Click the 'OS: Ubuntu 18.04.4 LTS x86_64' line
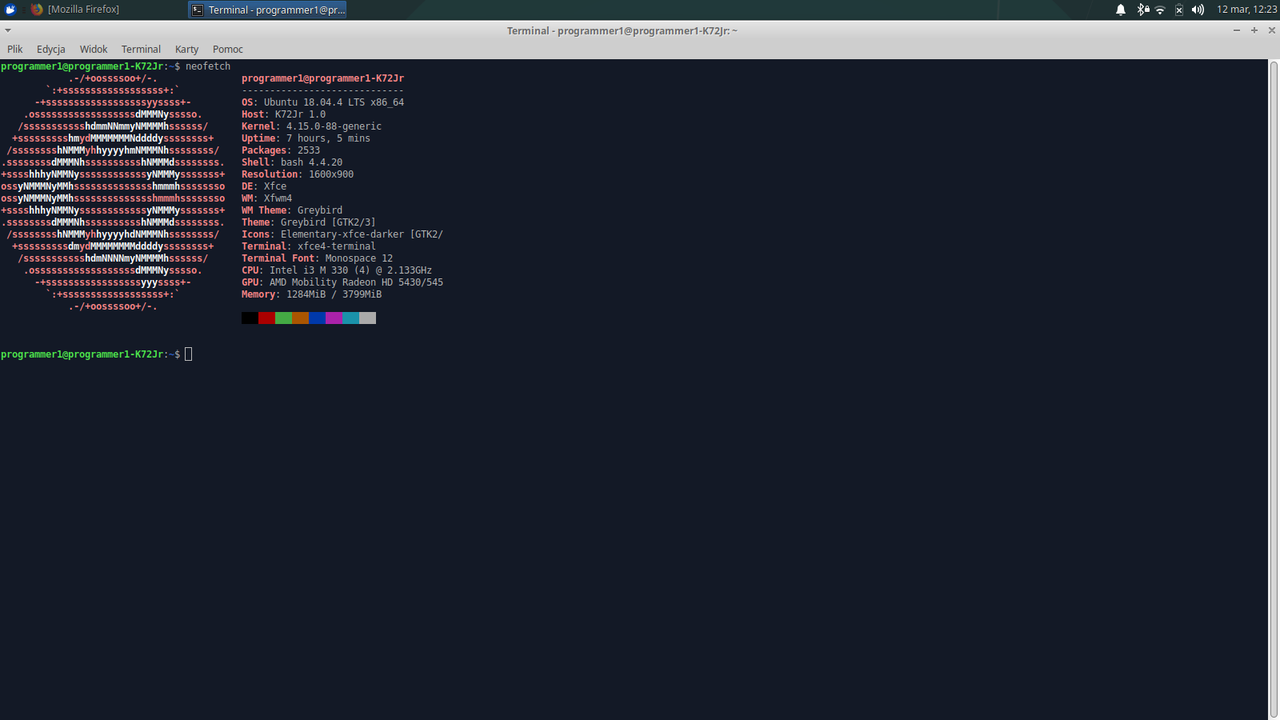1280x720 pixels. (x=323, y=102)
